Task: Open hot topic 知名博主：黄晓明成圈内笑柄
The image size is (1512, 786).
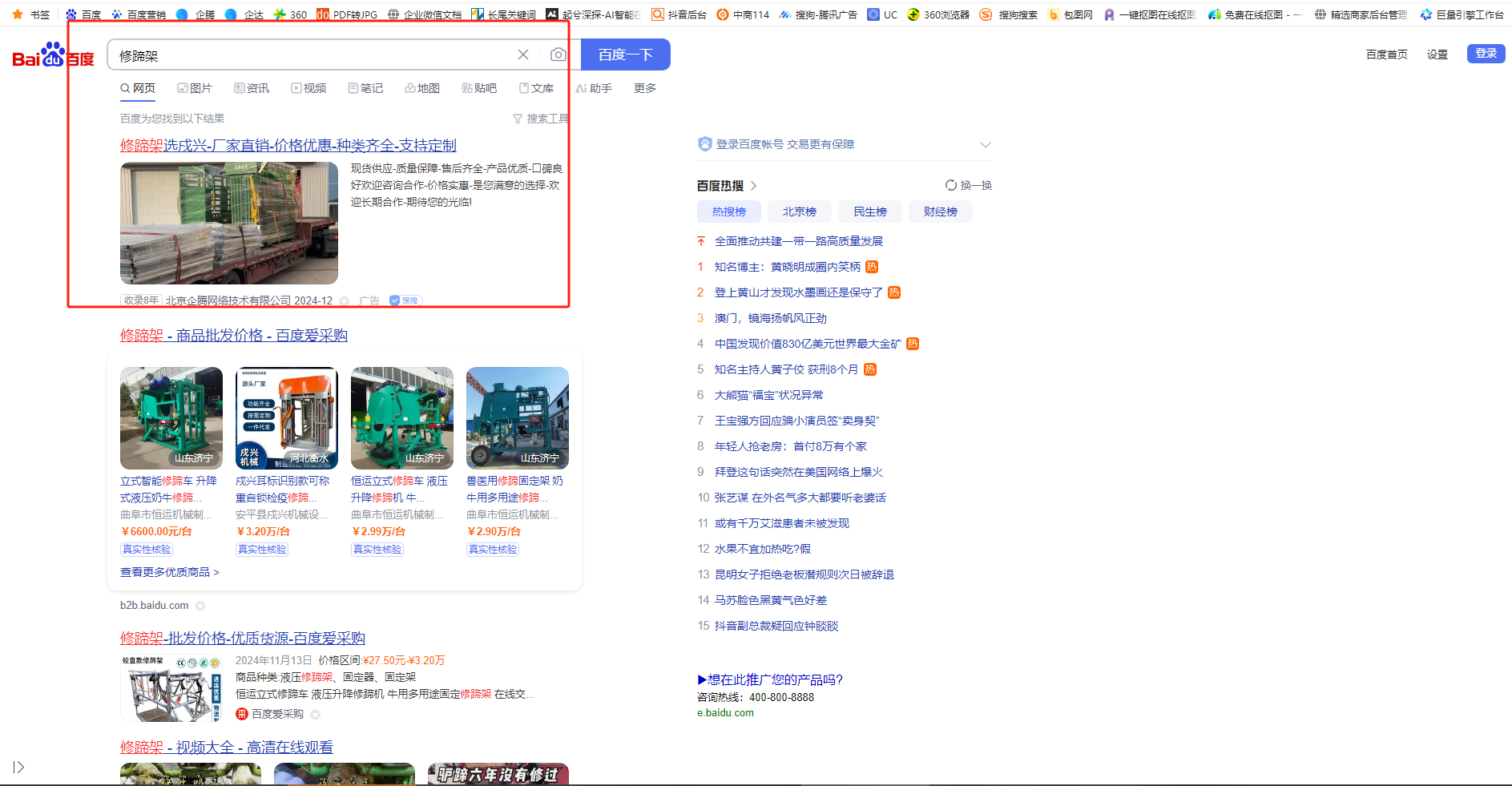Action: [x=788, y=267]
